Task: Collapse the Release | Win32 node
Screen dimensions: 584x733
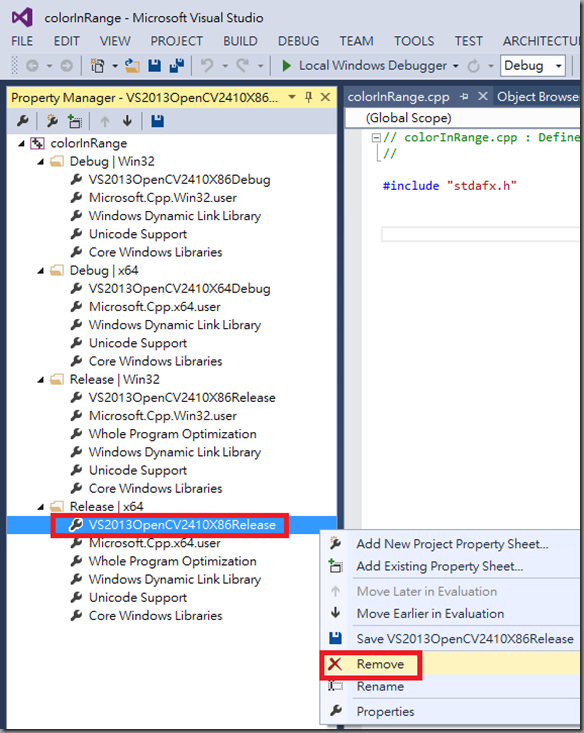Action: (x=41, y=380)
